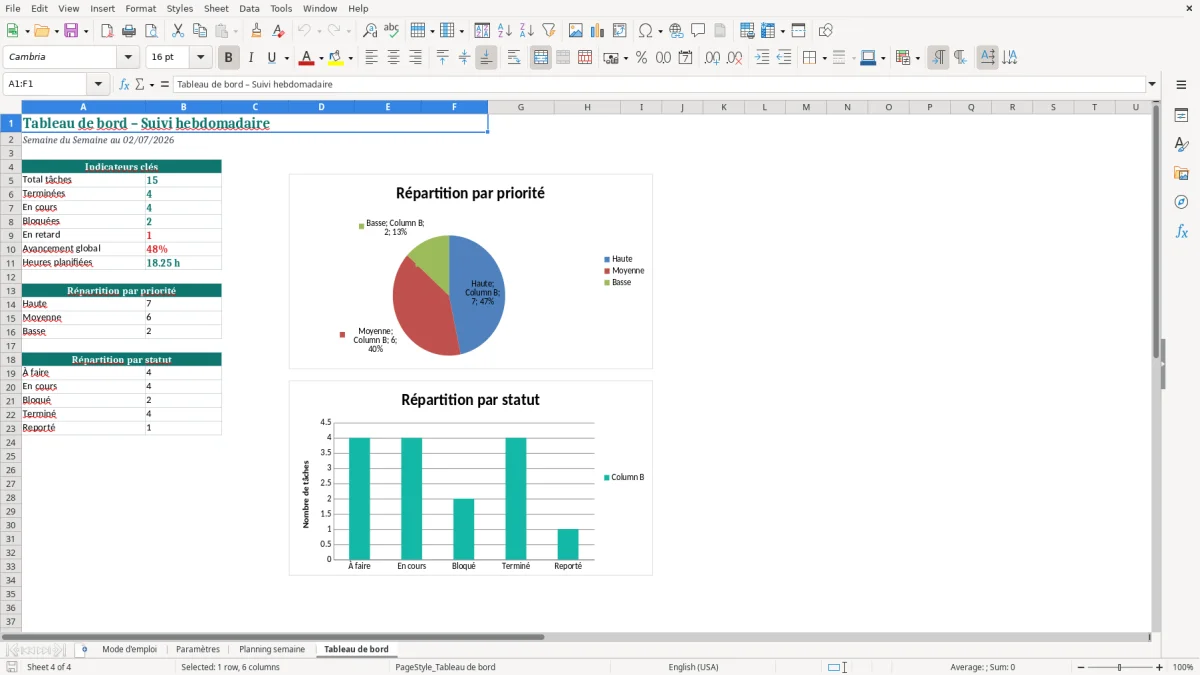
Task: Open the background color dropdown arrow
Action: click(x=350, y=59)
